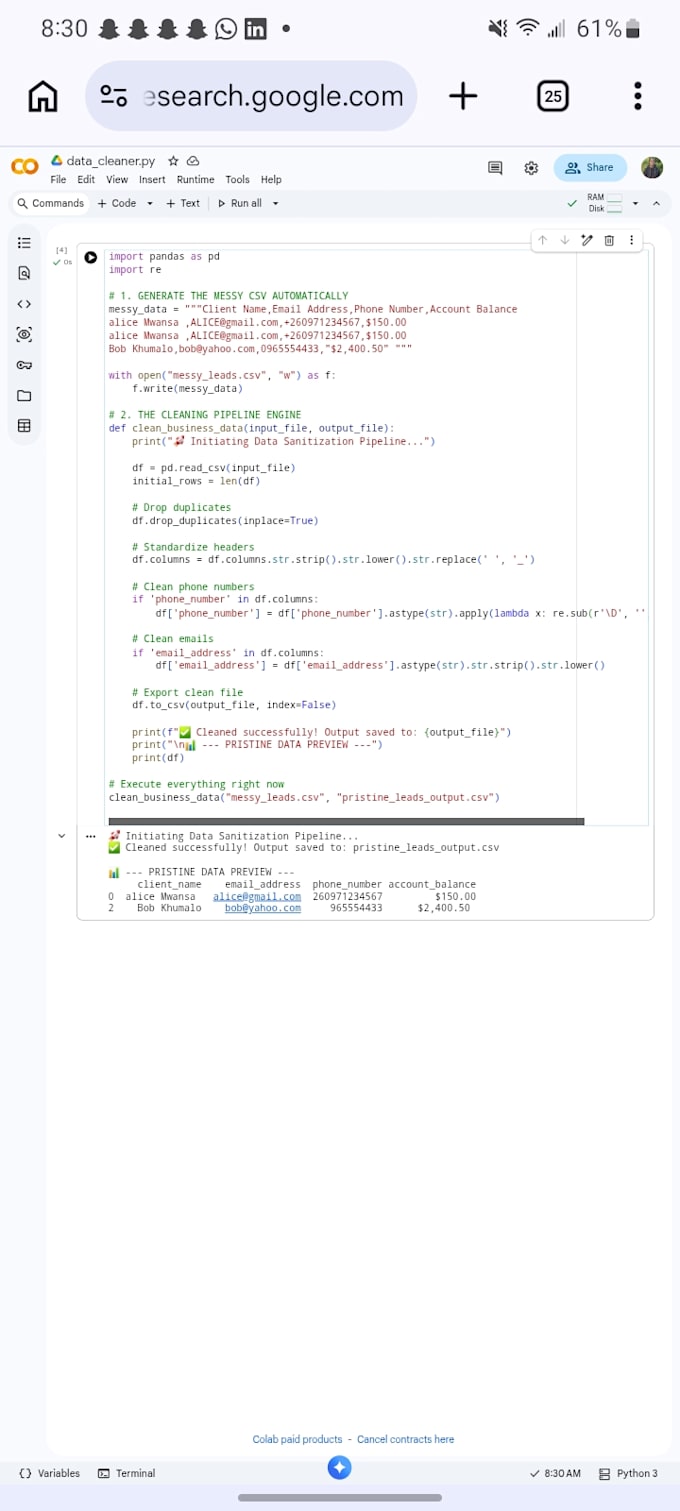
Task: Click the 8:30 AM execution status
Action: pos(555,1473)
